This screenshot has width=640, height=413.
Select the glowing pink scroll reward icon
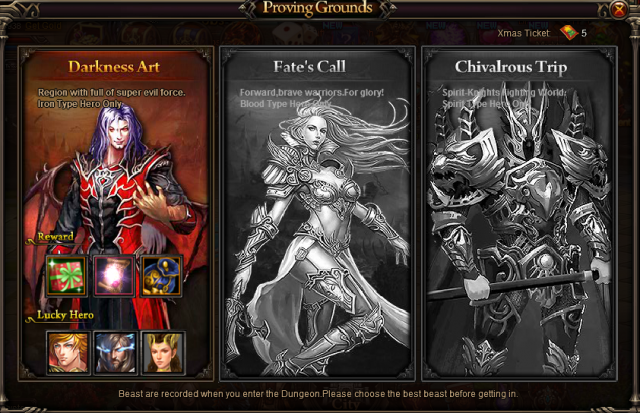(114, 276)
